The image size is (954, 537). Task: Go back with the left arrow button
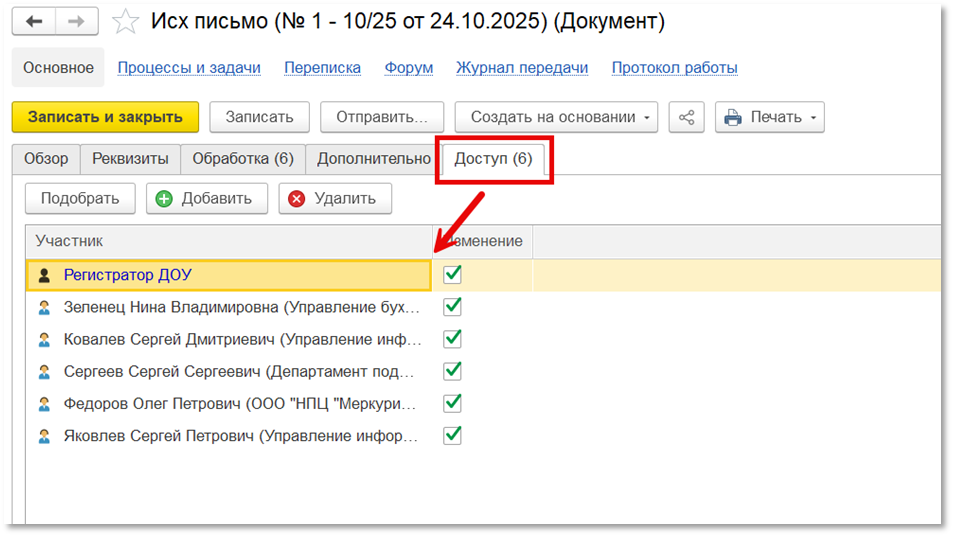[34, 22]
